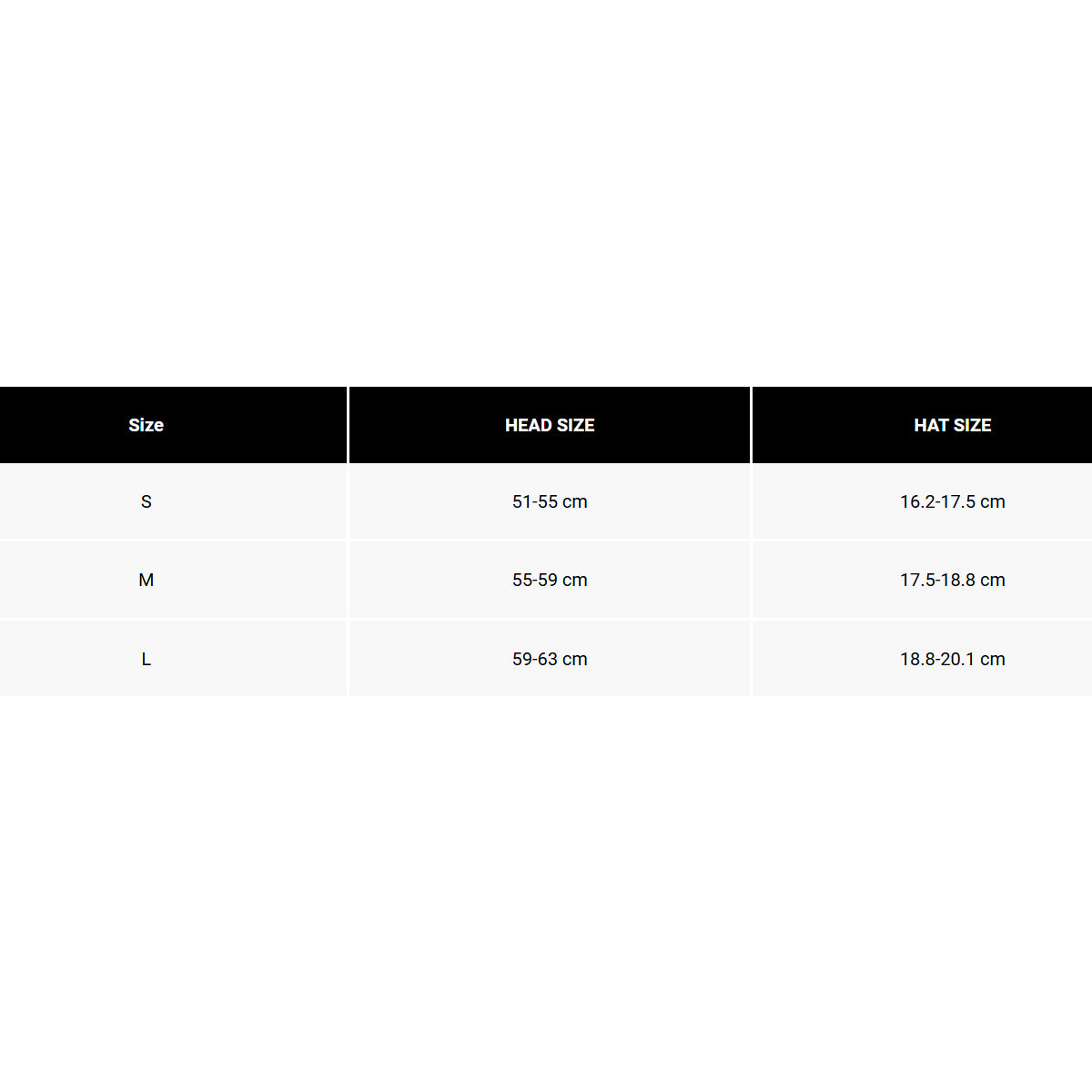Click the small size row label
The width and height of the screenshot is (1092, 1092).
coord(146,501)
